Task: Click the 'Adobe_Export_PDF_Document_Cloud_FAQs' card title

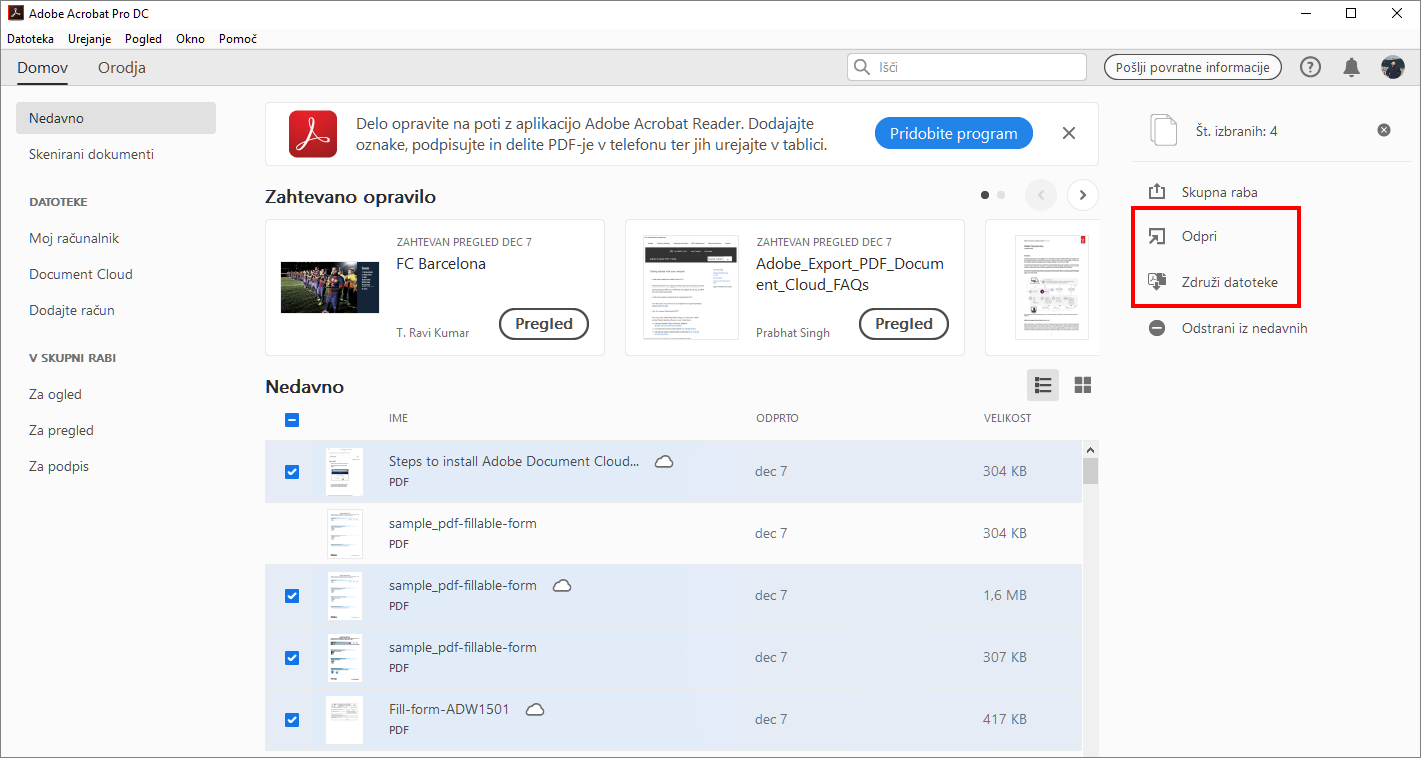Action: (850, 274)
